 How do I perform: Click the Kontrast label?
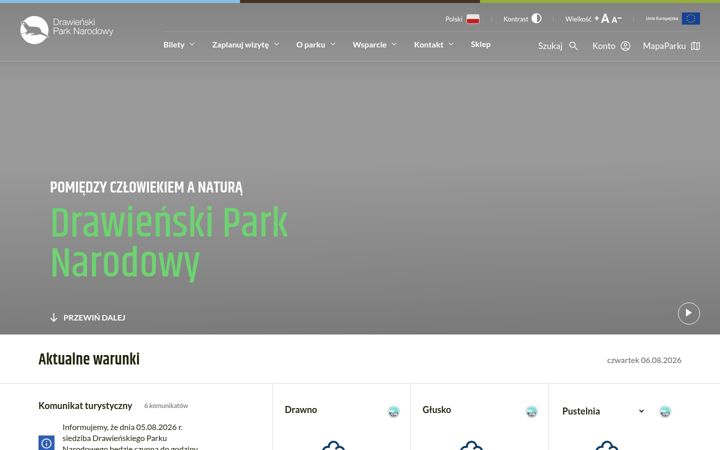pyautogui.click(x=516, y=19)
